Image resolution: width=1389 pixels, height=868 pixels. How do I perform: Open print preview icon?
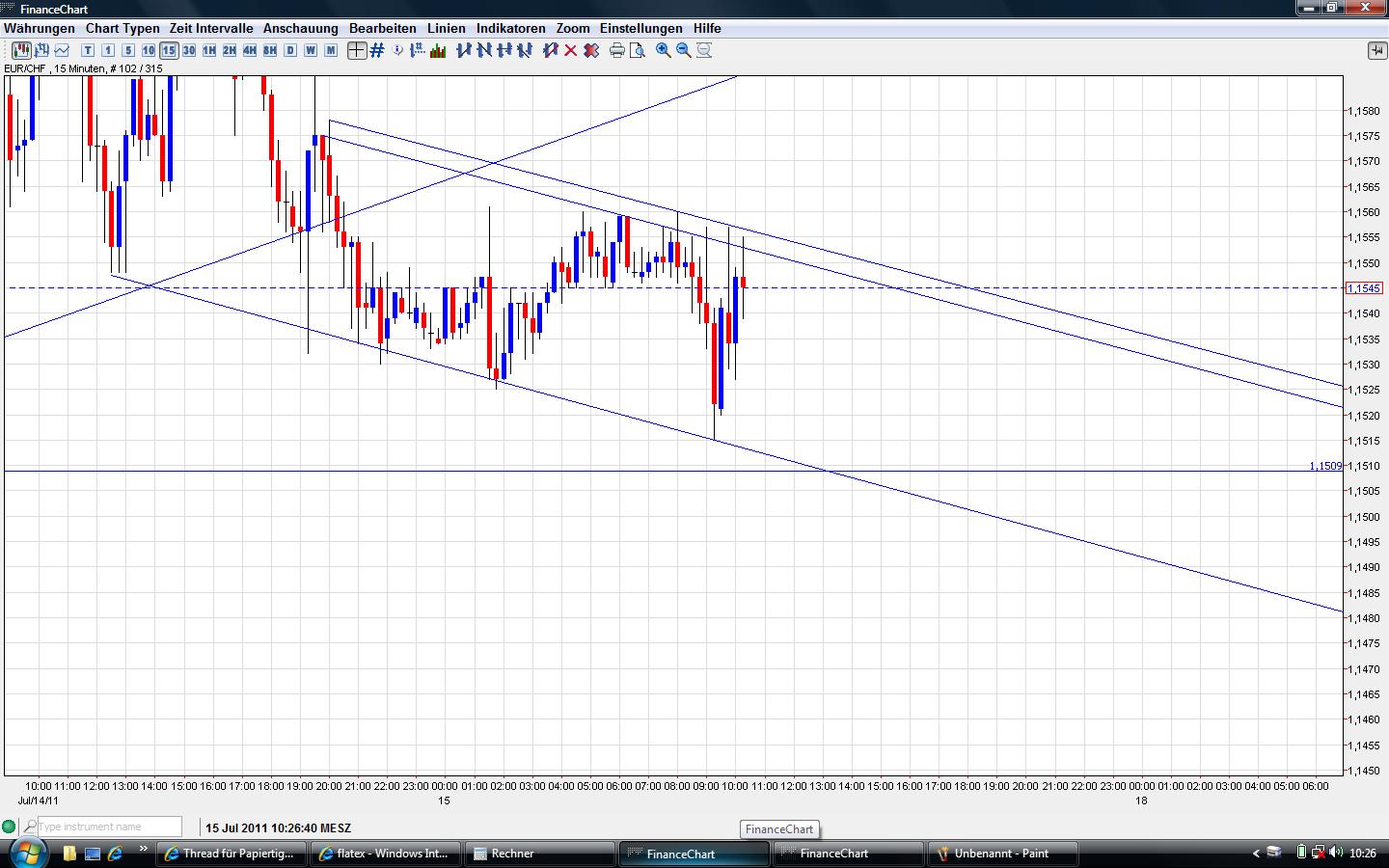tap(638, 50)
